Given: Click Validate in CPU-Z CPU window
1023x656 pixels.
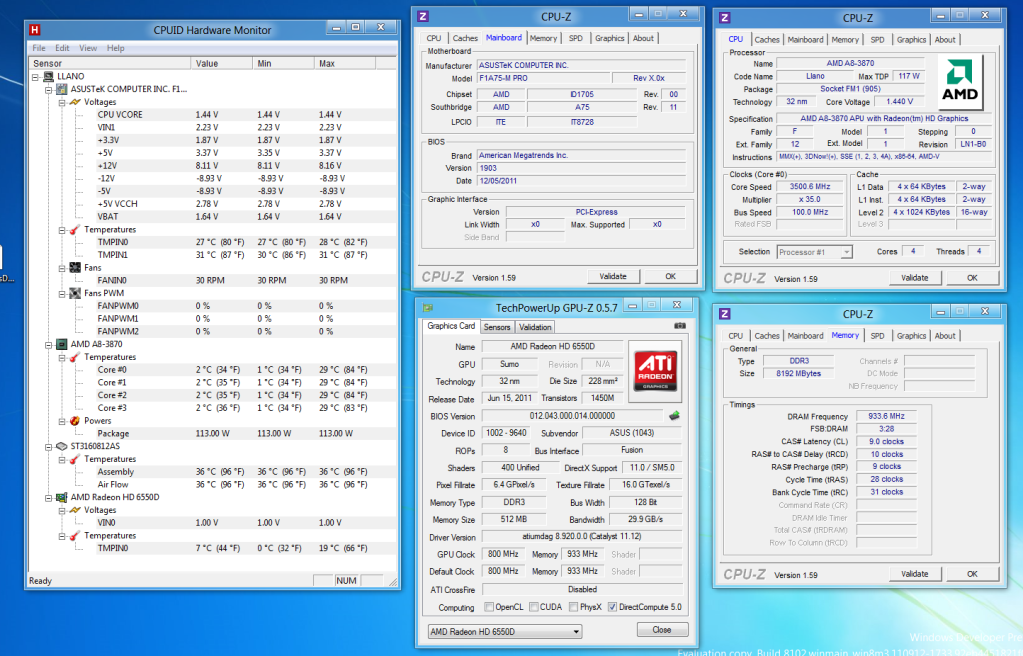Looking at the screenshot, I should point(915,278).
